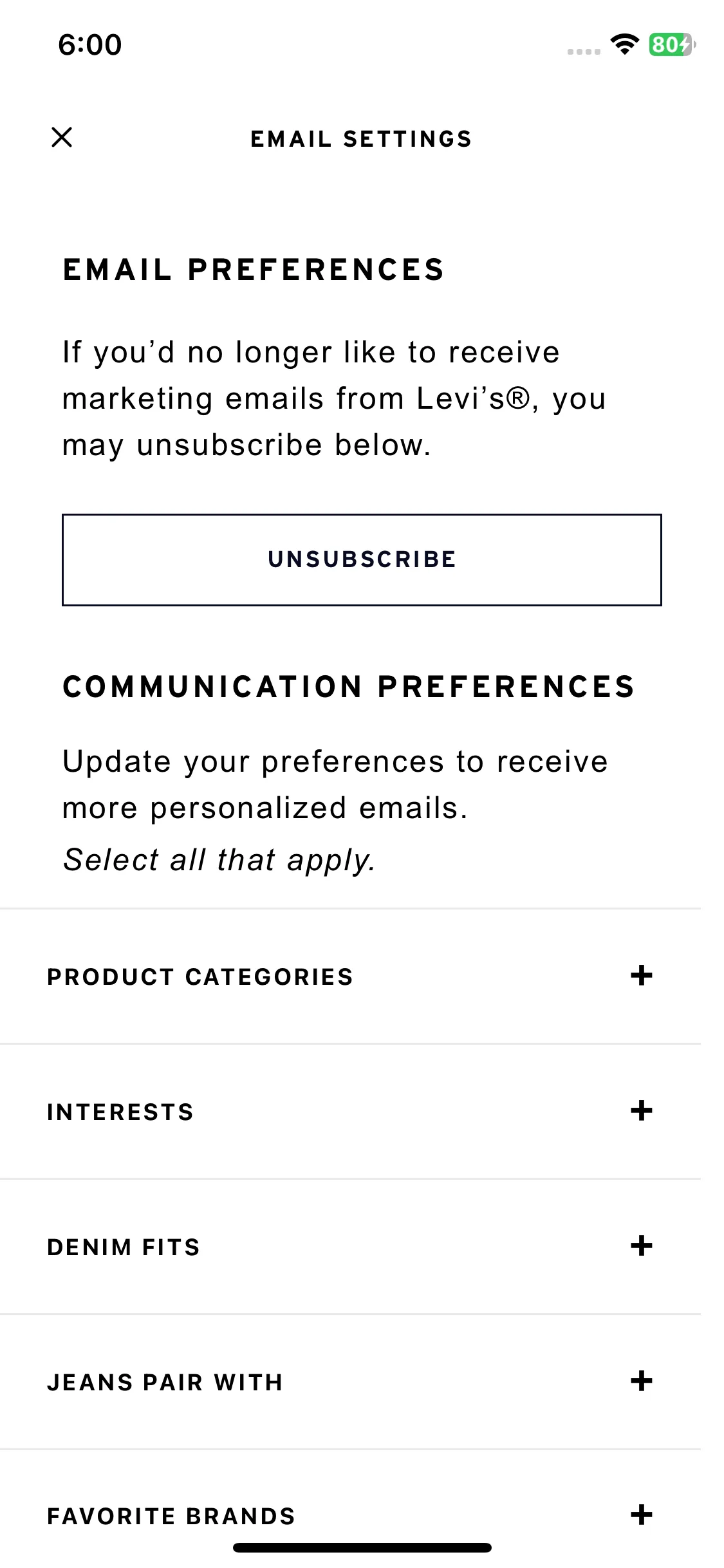This screenshot has width=724, height=1568.
Task: Tap the Unsubscribe button
Action: [x=362, y=559]
